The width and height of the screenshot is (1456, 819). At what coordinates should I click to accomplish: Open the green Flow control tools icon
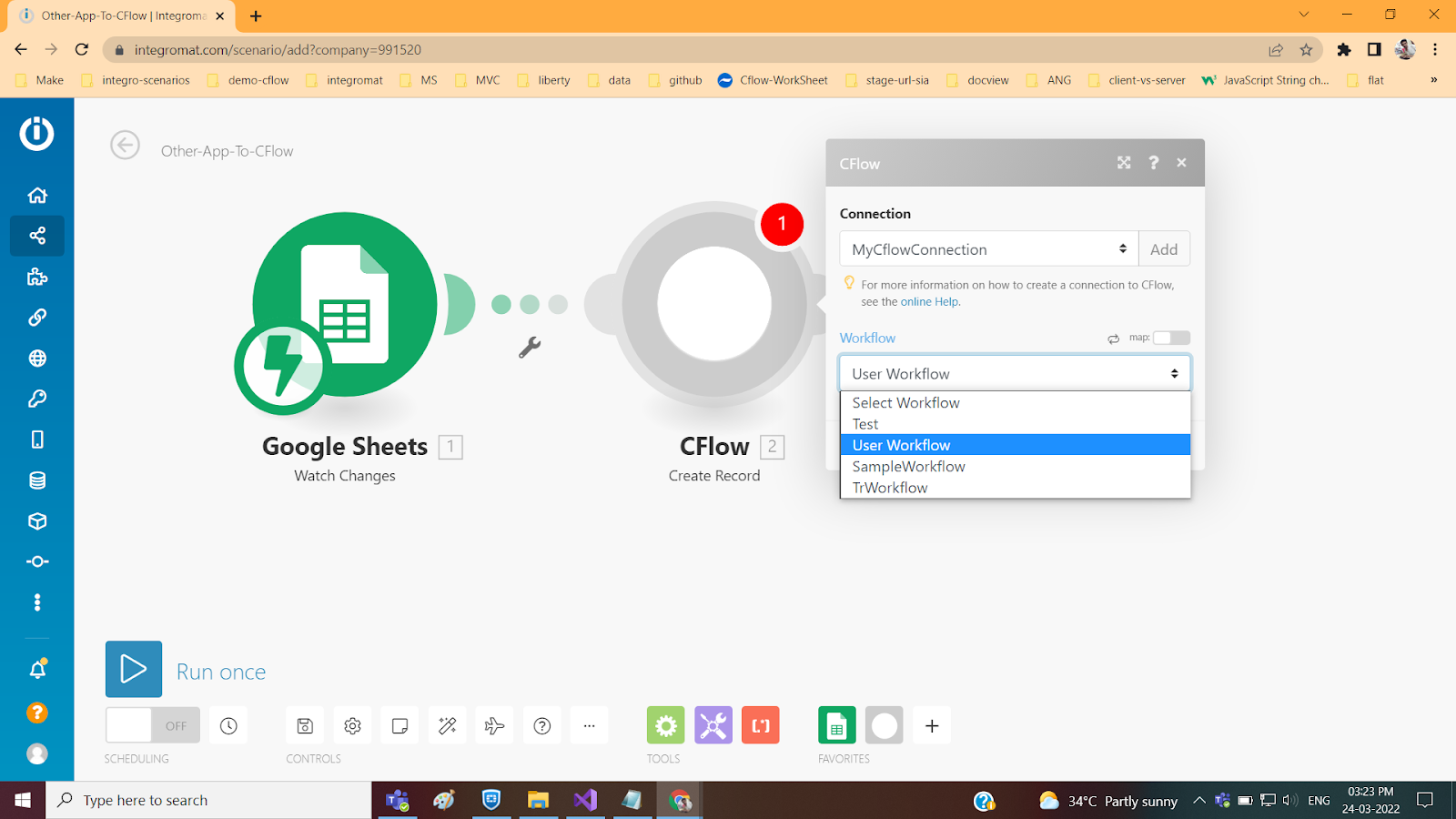click(666, 725)
